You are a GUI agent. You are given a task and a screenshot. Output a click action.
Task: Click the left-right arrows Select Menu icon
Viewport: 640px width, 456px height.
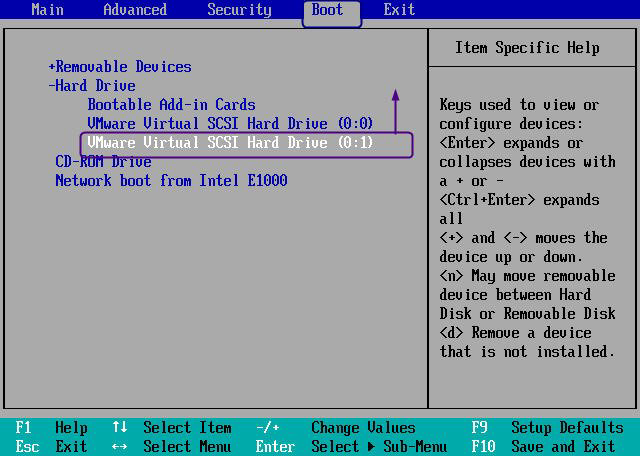click(x=120, y=447)
